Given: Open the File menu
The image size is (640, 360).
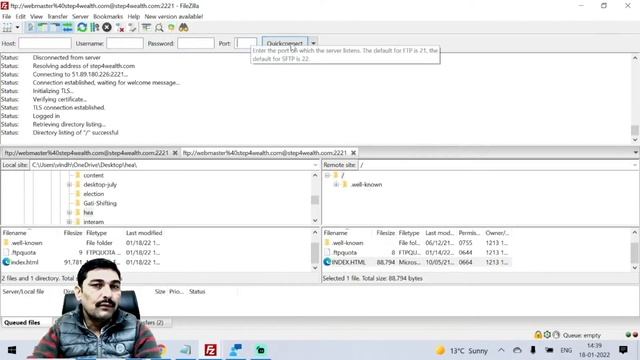Looking at the screenshot, I should point(7,16).
